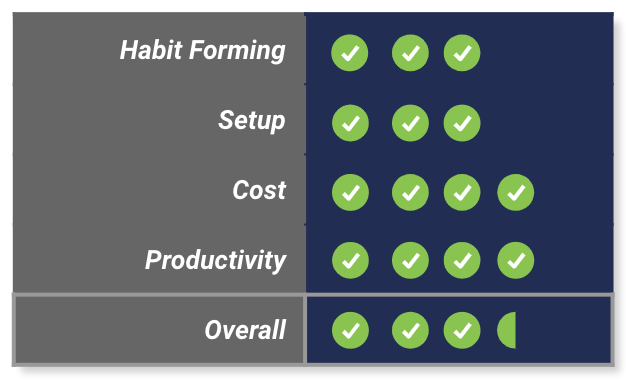Screen dimensions: 626x380
Task: Select the fourth checkmark in Productivity row
Action: point(515,260)
